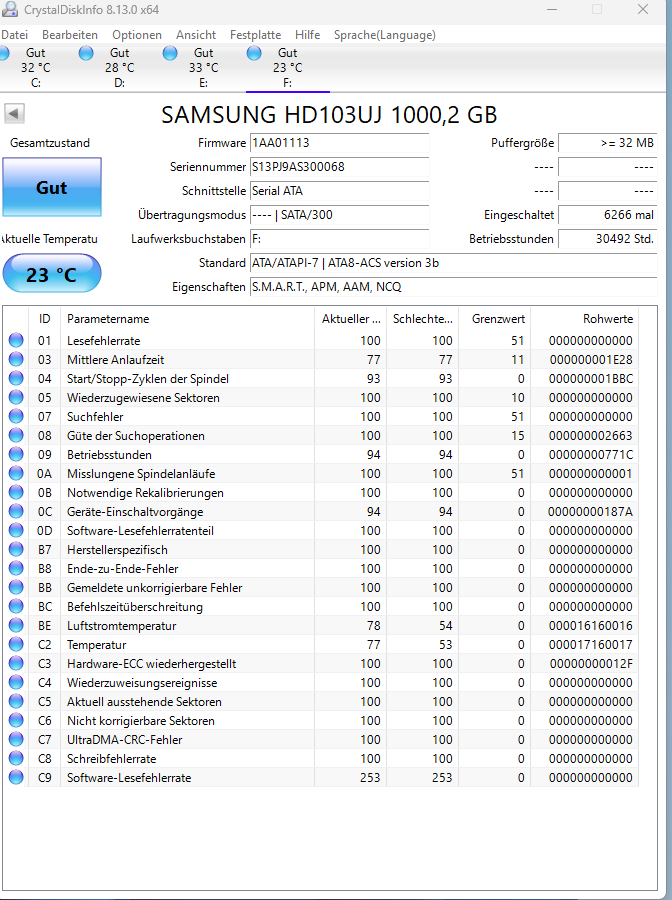Select drive F: health status icon
This screenshot has height=900, width=672.
click(254, 53)
